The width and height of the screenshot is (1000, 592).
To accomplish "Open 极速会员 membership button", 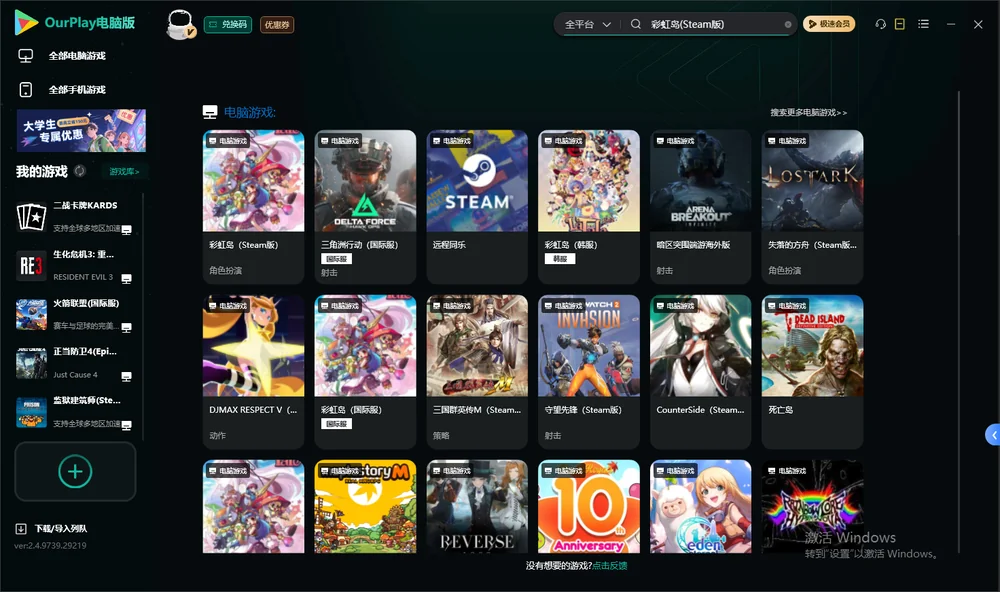I will (x=829, y=24).
